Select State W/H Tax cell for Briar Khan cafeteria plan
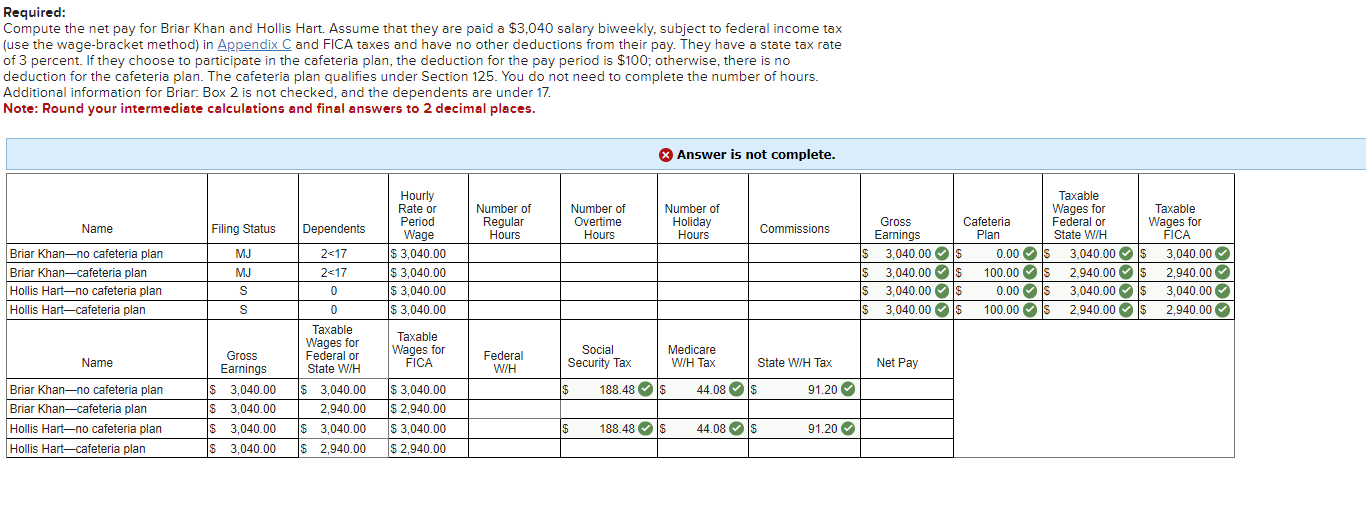Image resolution: width=1366 pixels, height=512 pixels. coord(804,409)
